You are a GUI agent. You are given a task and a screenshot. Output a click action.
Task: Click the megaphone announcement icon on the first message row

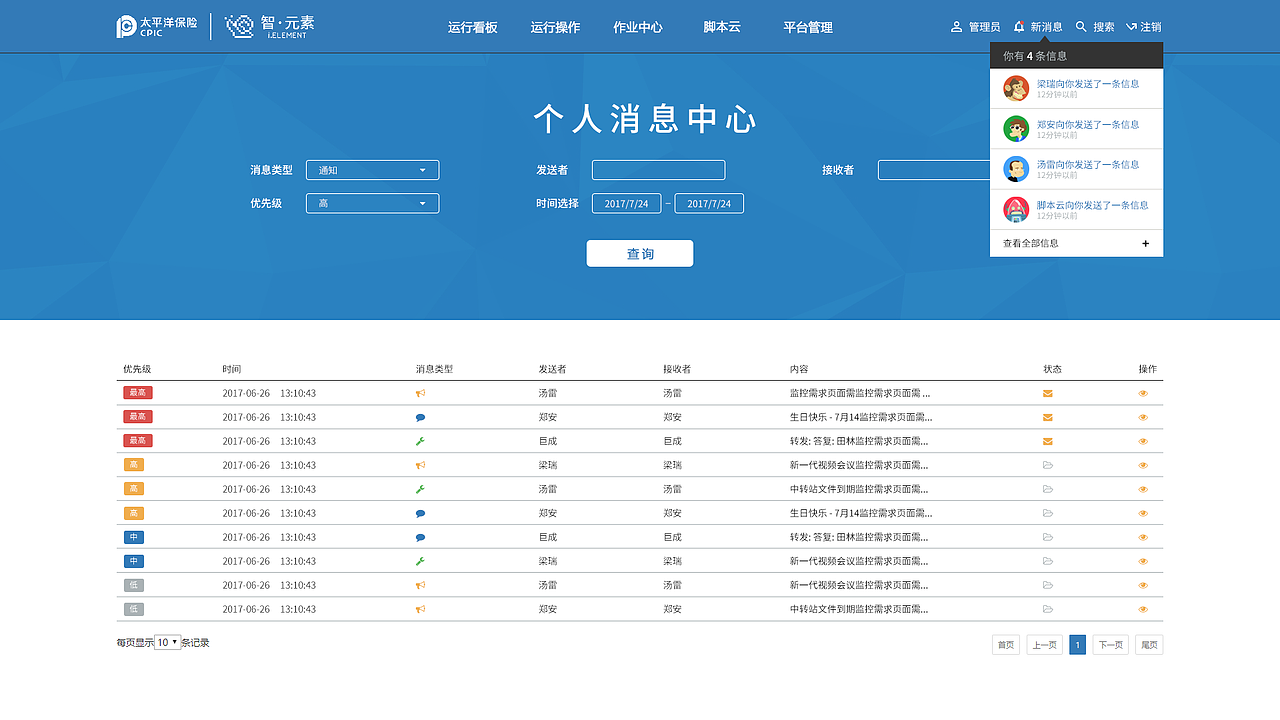(x=420, y=393)
